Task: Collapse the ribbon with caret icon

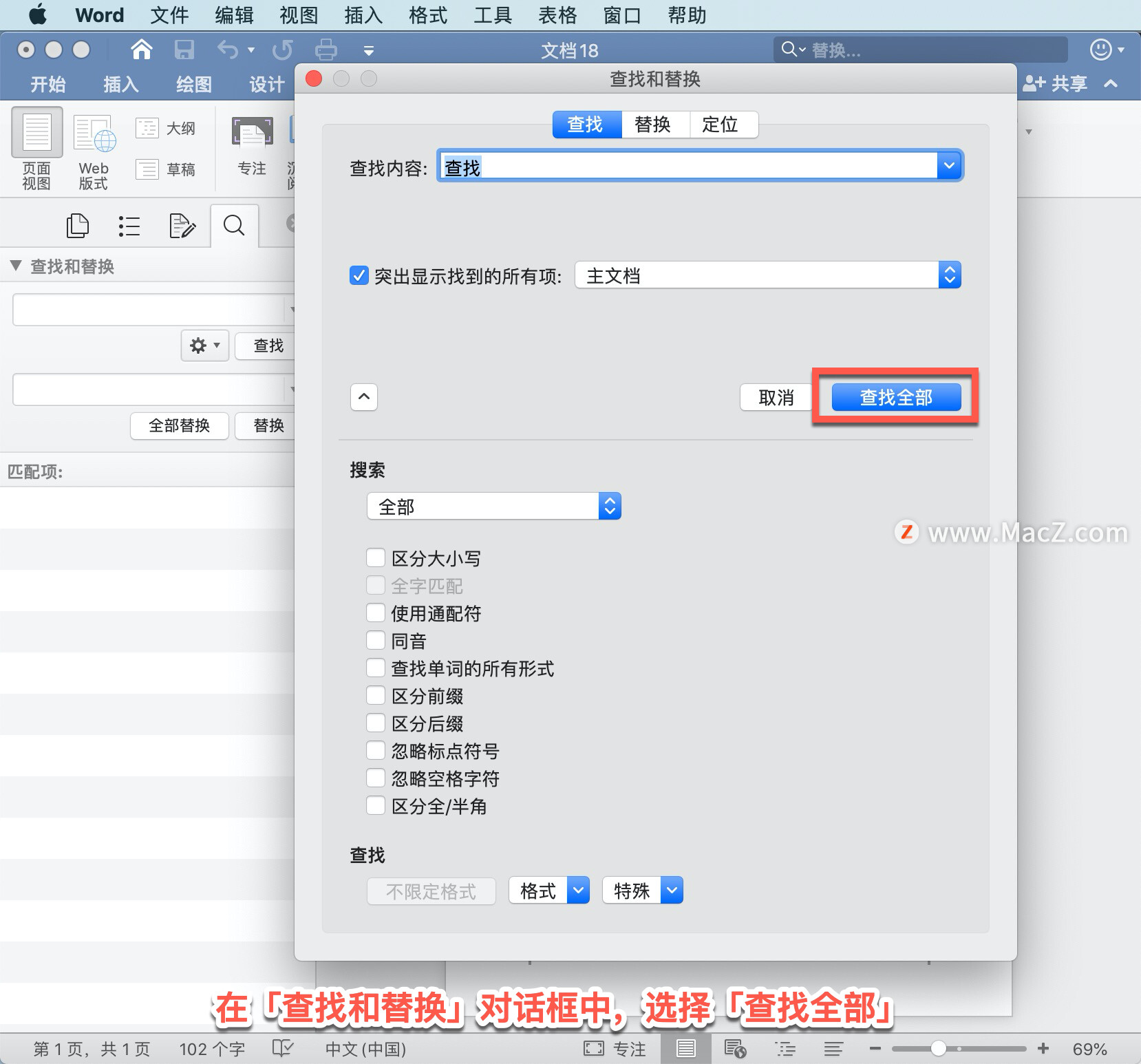Action: point(1110,83)
